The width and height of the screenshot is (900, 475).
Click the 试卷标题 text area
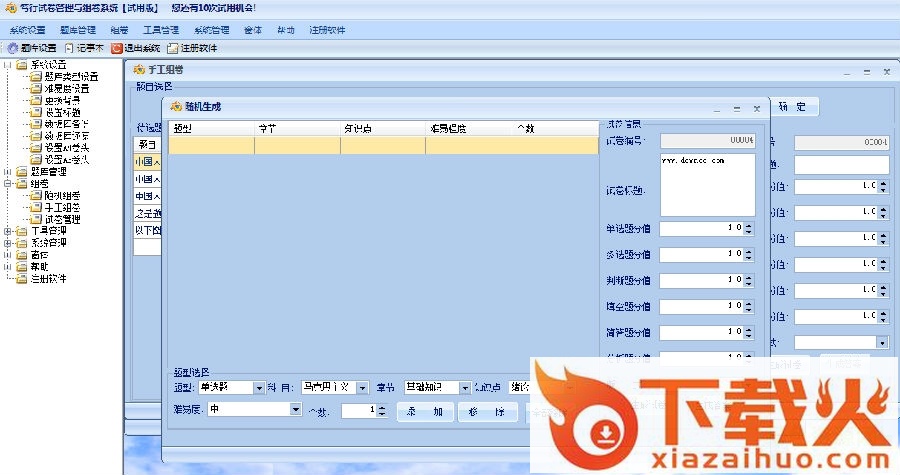[x=707, y=184]
